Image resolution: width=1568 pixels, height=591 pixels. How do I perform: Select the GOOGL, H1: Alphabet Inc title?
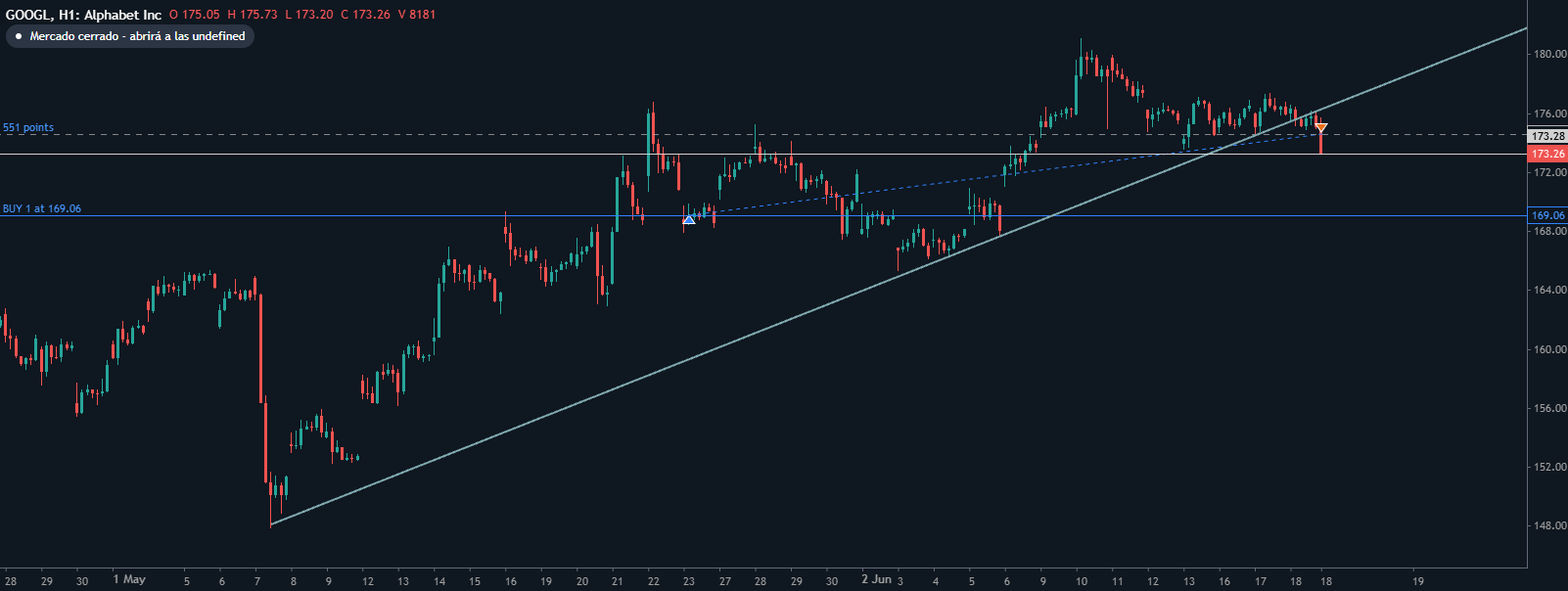click(x=84, y=15)
